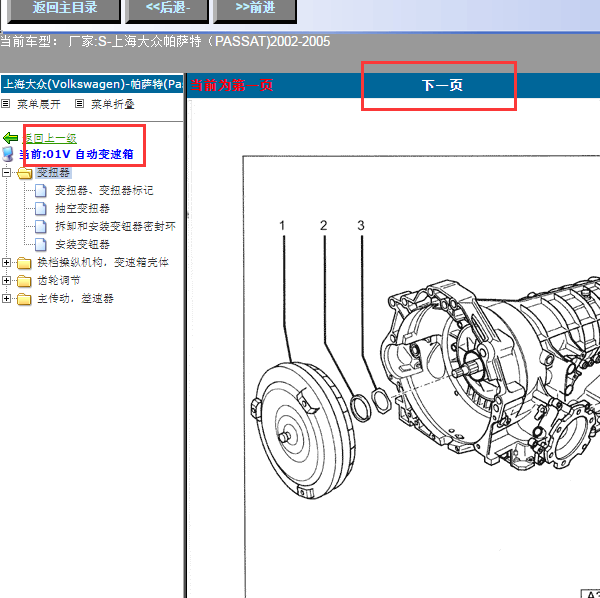This screenshot has height=598, width=600.
Task: Click callout number 3 in the diagram
Action: pyautogui.click(x=361, y=226)
